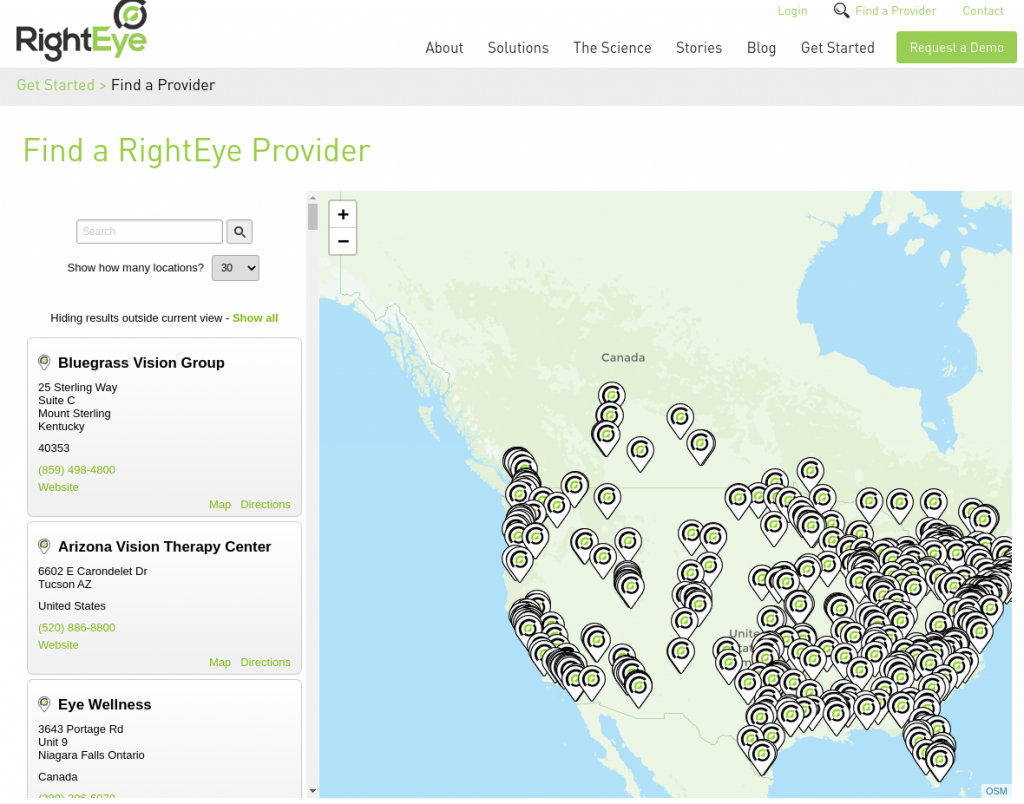Open the Solutions menu
The image size is (1024, 804).
pyautogui.click(x=518, y=48)
